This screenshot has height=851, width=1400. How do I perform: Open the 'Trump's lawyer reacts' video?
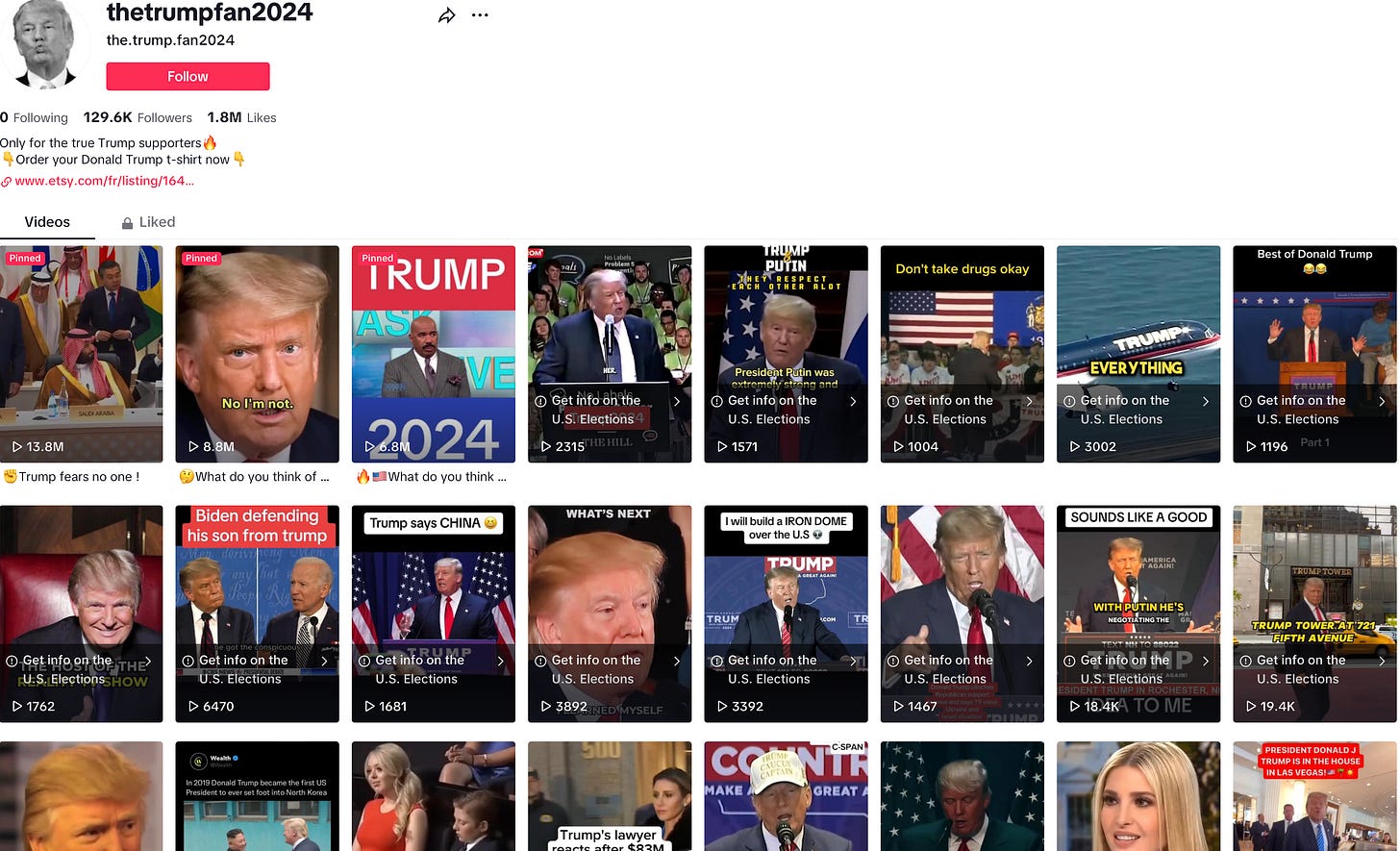pos(610,796)
